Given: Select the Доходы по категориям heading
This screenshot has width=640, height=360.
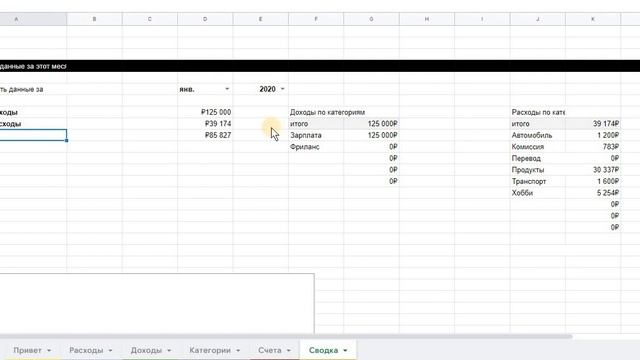Looking at the screenshot, I should [x=327, y=112].
